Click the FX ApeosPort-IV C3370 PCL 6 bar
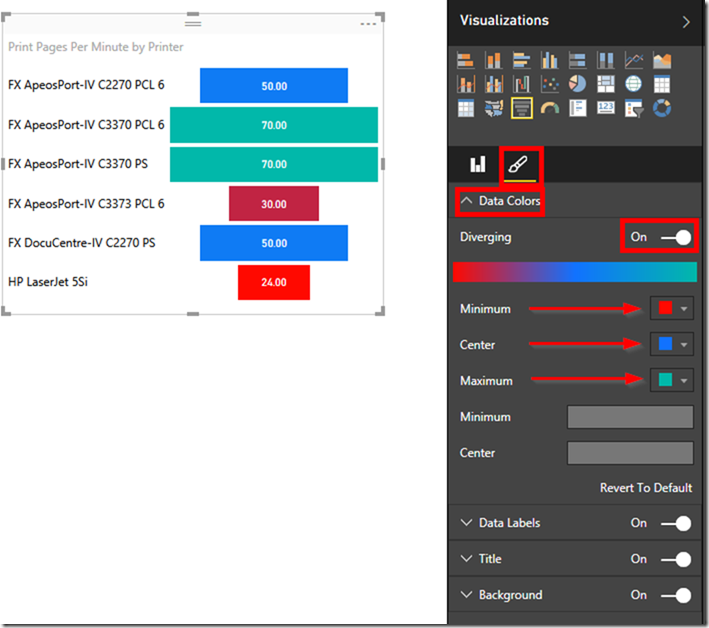Image resolution: width=709 pixels, height=628 pixels. click(274, 125)
